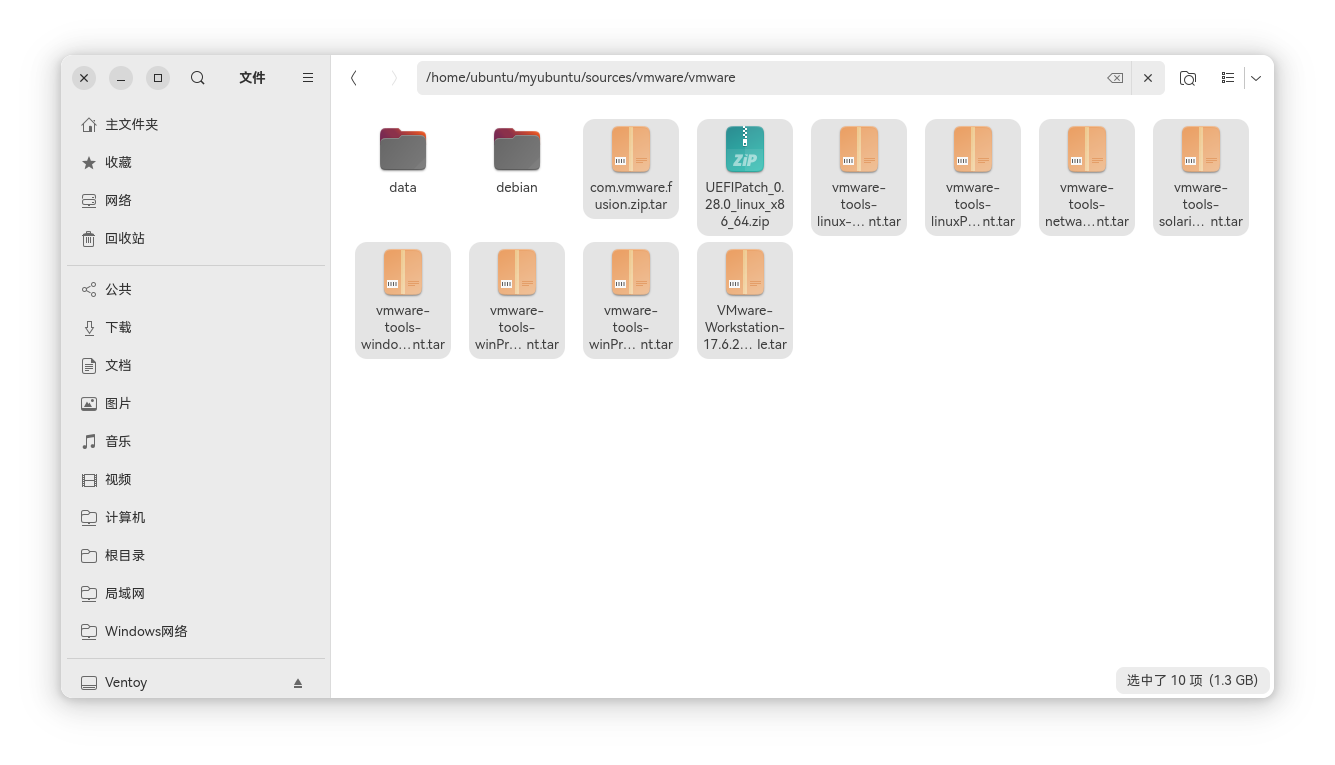Open 下载 downloads in the sidebar
This screenshot has width=1335, height=765.
[196, 328]
